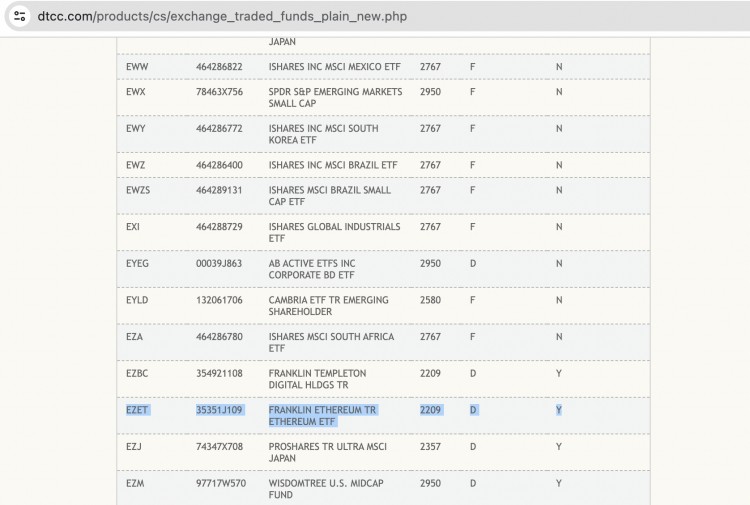
Task: Select the EZBC ticker cell
Action: tap(138, 373)
